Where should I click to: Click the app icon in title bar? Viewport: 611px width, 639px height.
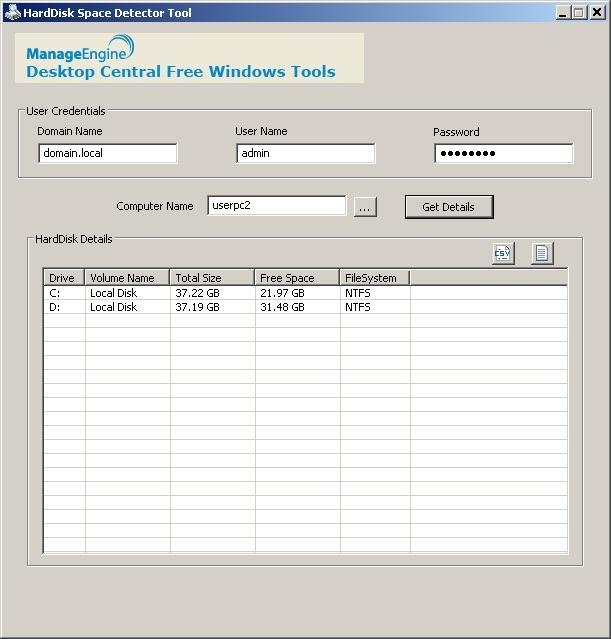[13, 13]
